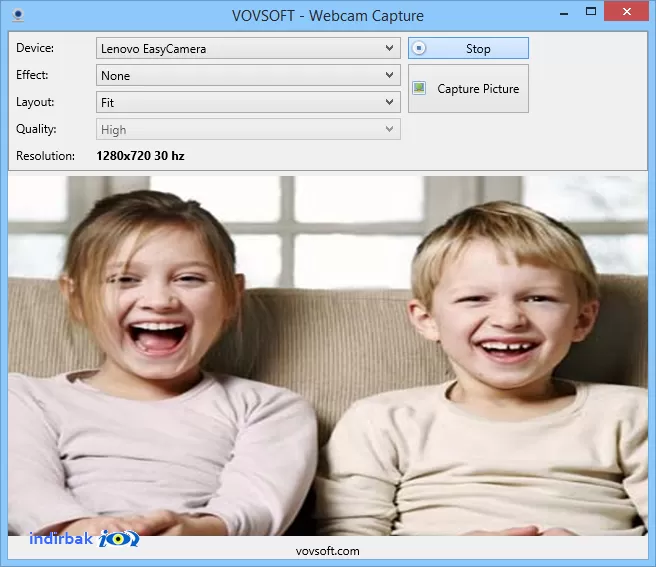
Task: Minimize the Webcam Capture window
Action: click(564, 12)
